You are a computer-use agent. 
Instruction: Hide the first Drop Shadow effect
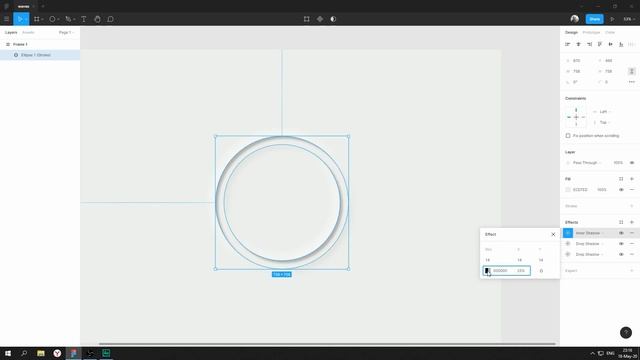(621, 244)
